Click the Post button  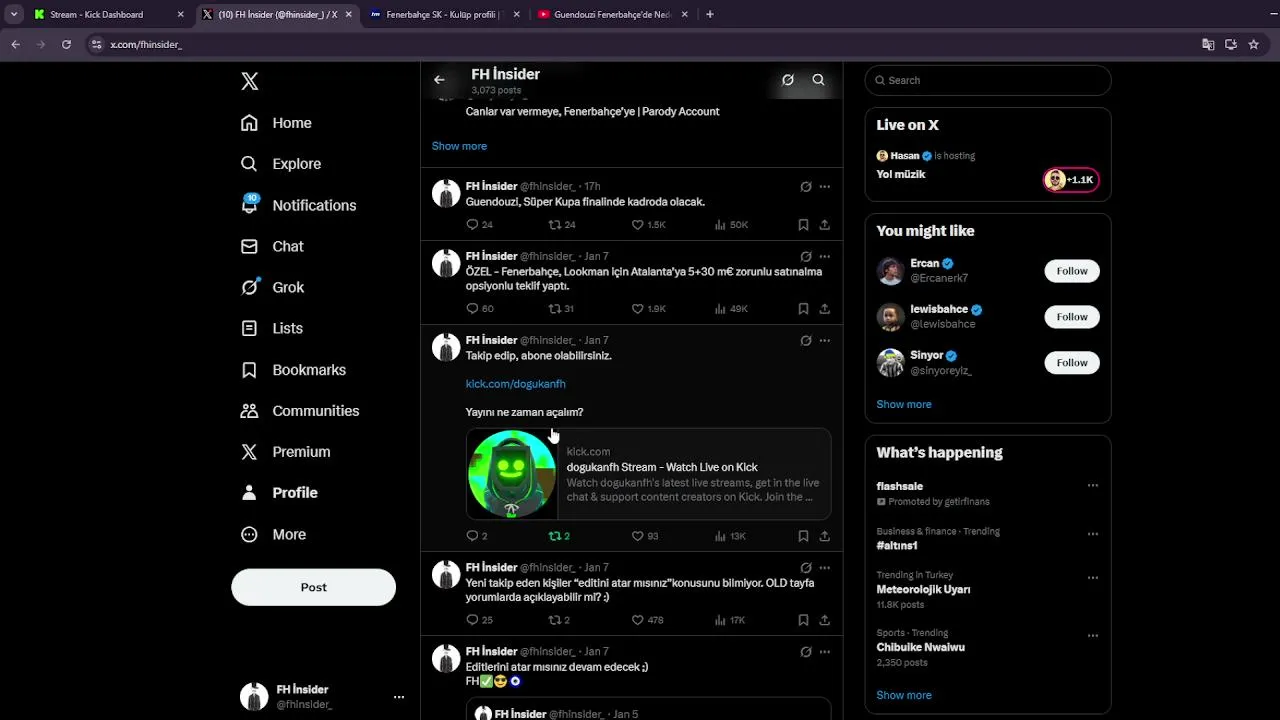313,587
